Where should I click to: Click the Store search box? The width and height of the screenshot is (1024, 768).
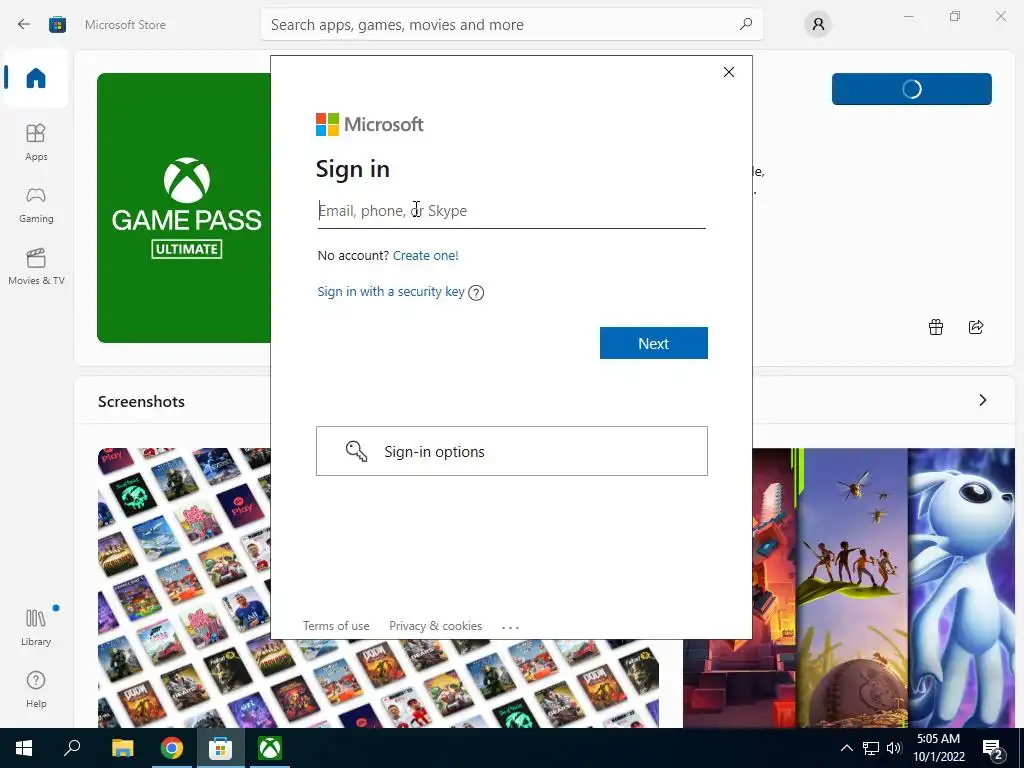pyautogui.click(x=511, y=25)
